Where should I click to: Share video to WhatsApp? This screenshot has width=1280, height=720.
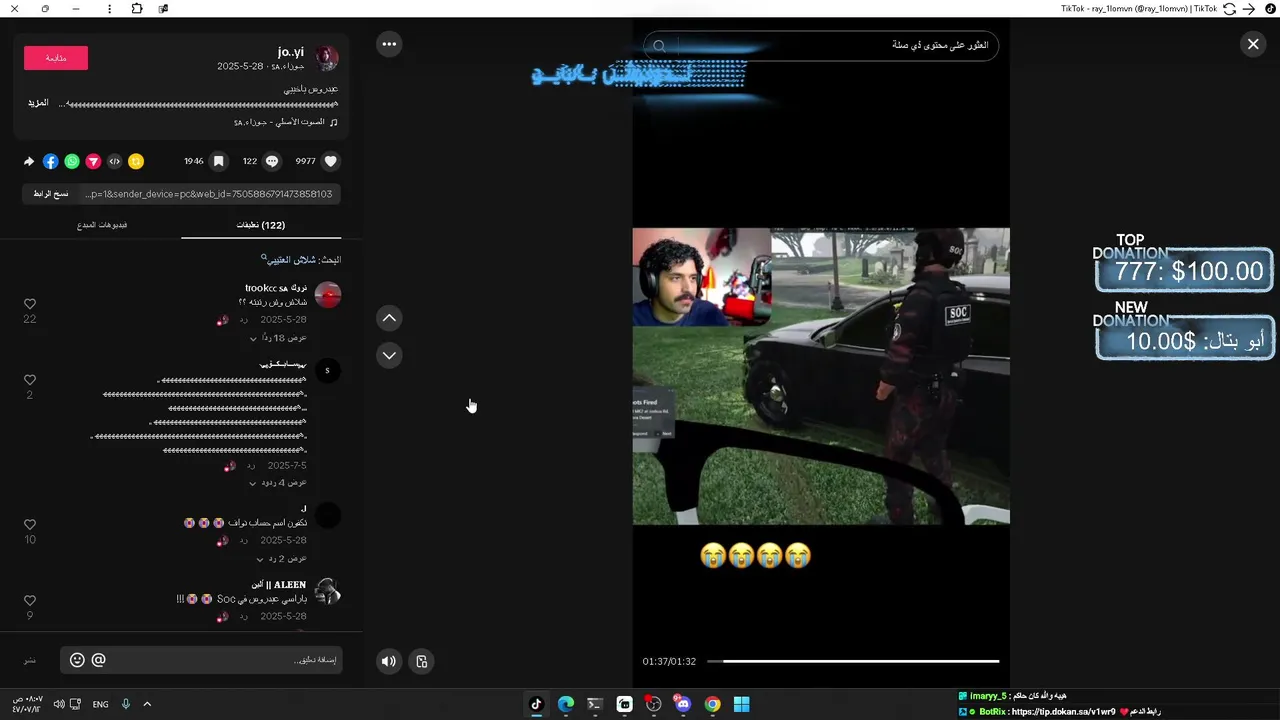[x=72, y=161]
